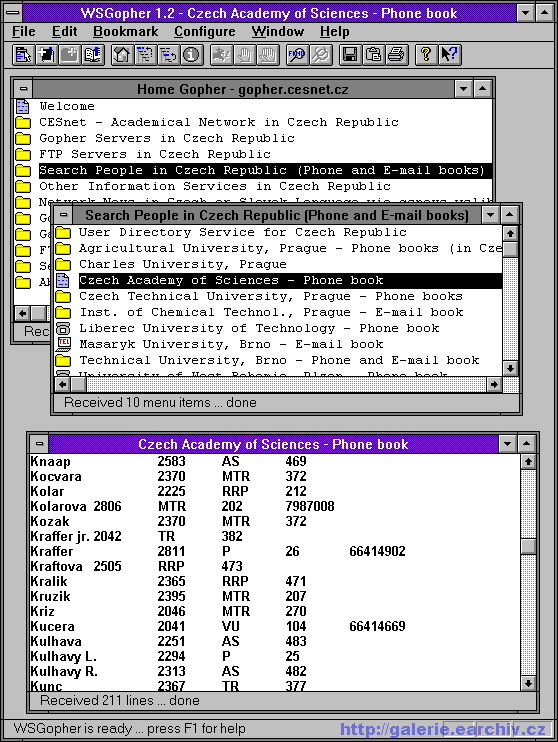Click TEL icon beside Masaryk University row
Image resolution: width=558 pixels, height=742 pixels.
(63, 344)
